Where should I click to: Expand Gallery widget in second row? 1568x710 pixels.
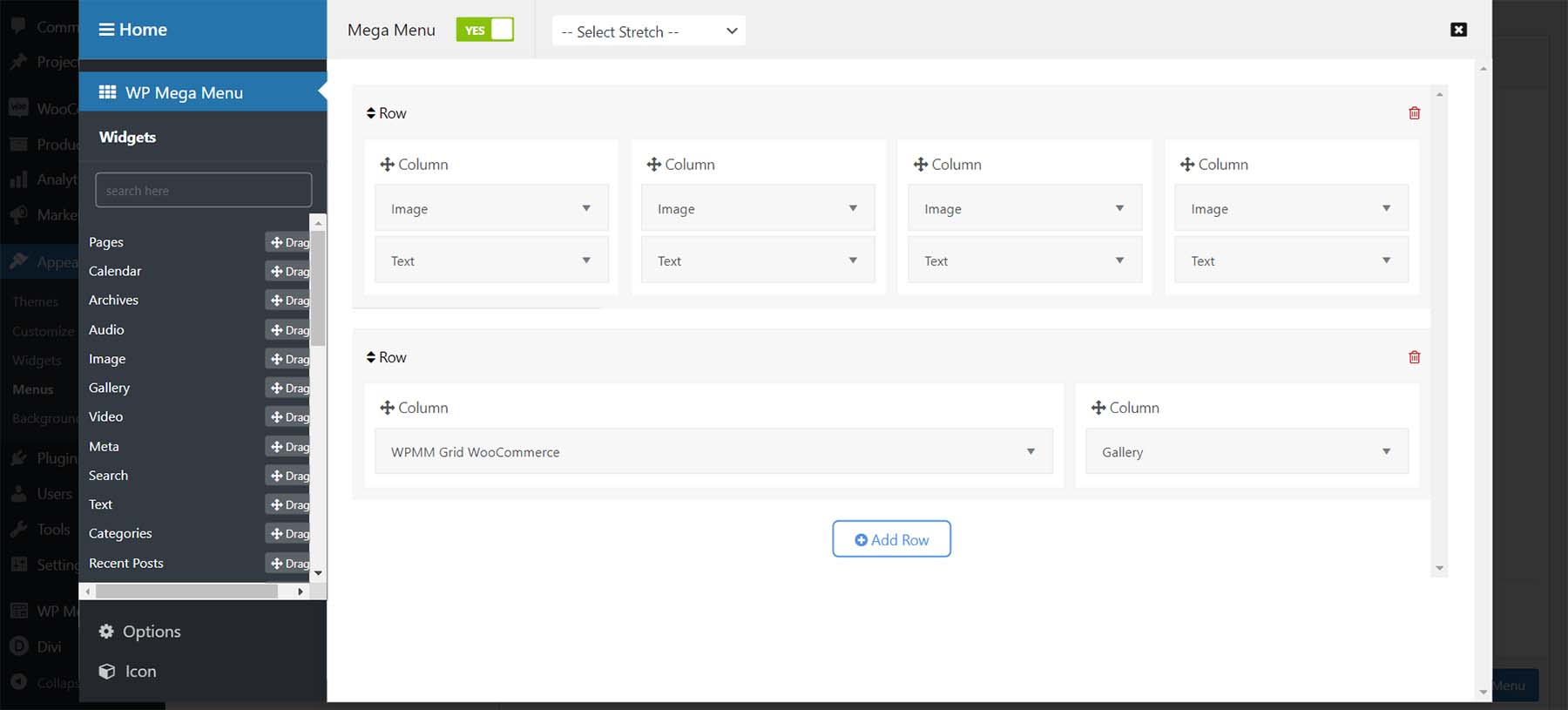(x=1386, y=451)
